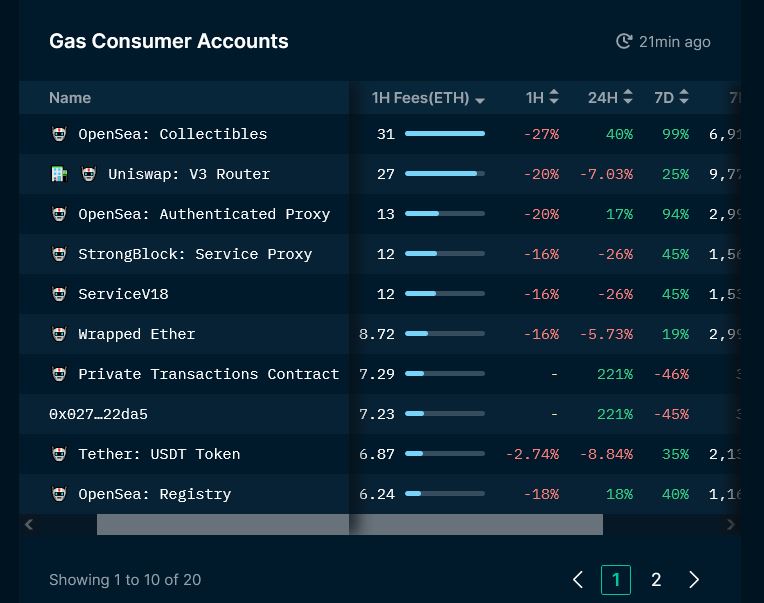Click the 7.23 fee value for 0x027…22da5
764x603 pixels.
[x=377, y=414]
